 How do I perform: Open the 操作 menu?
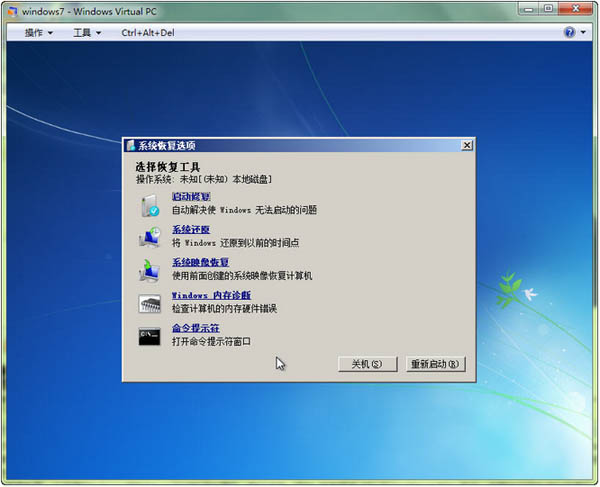pyautogui.click(x=39, y=32)
